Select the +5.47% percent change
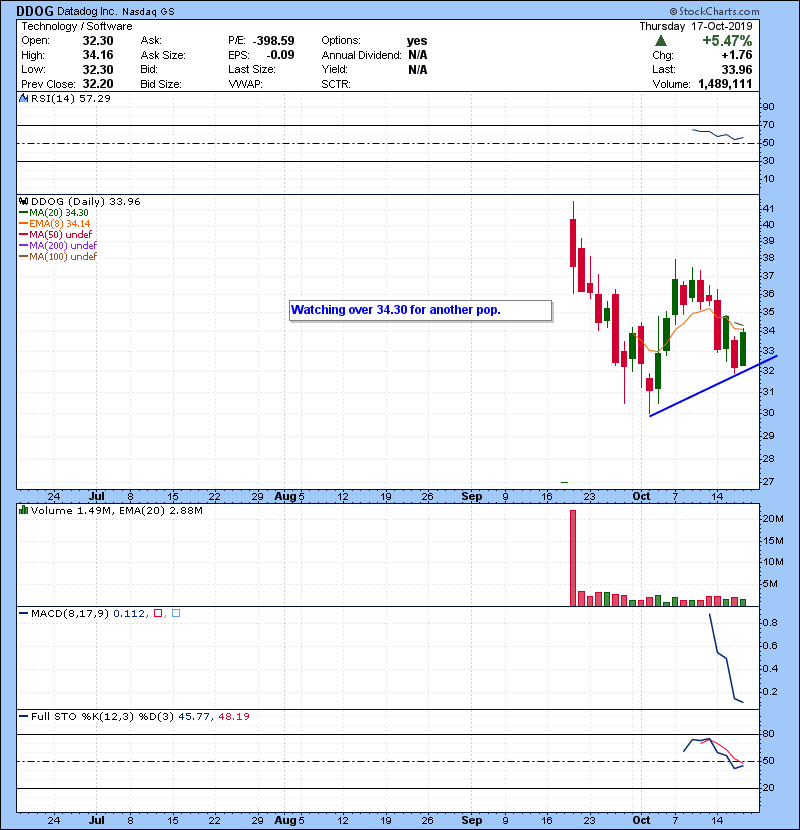Viewport: 800px width, 830px height. click(727, 41)
